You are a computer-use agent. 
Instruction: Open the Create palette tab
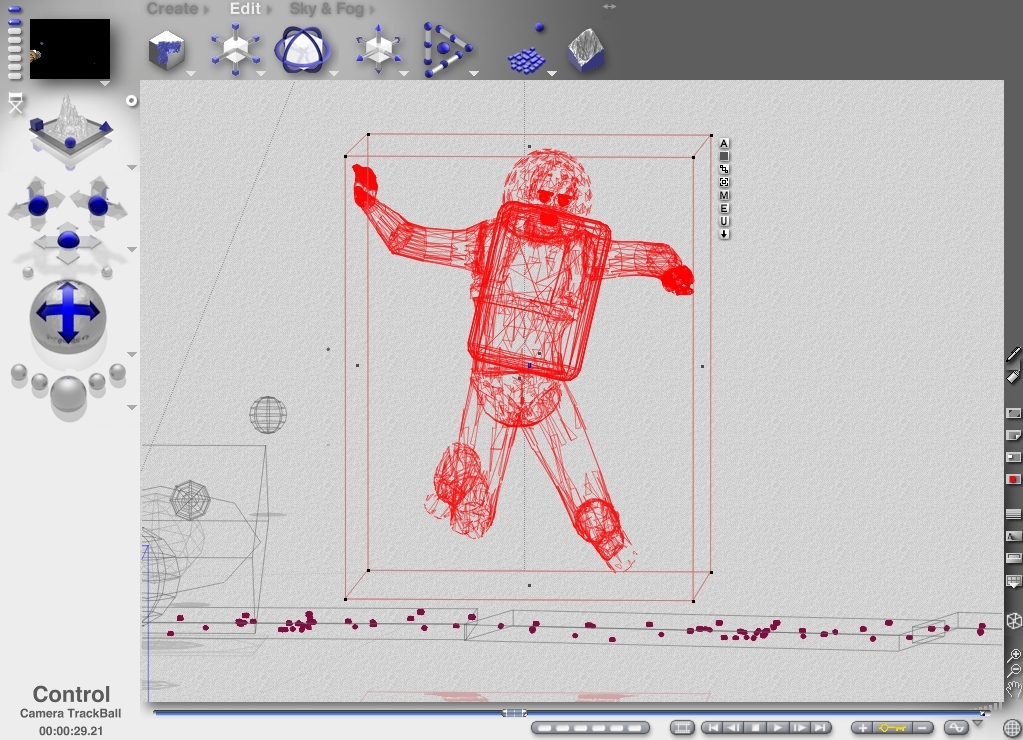(172, 9)
